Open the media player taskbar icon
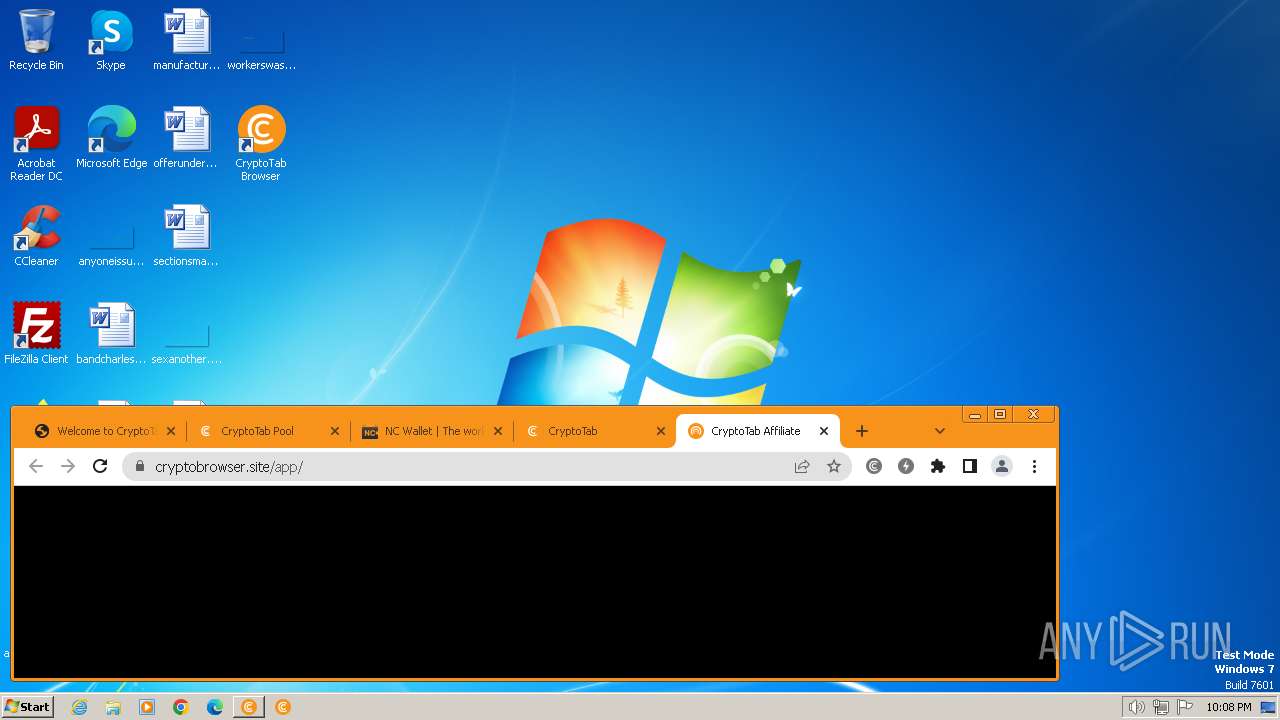The height and width of the screenshot is (720, 1280). pyautogui.click(x=147, y=707)
